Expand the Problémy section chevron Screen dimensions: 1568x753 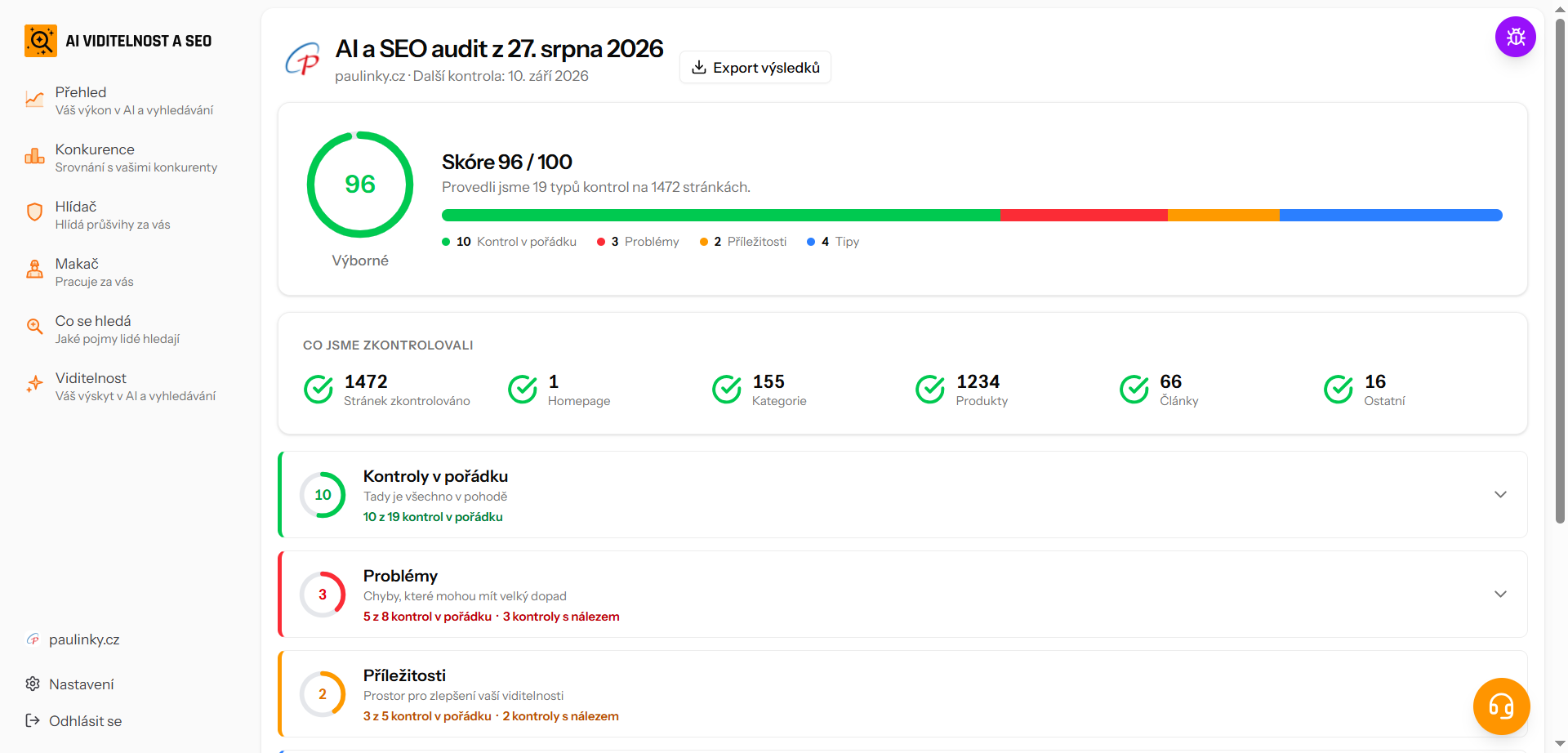click(x=1500, y=595)
